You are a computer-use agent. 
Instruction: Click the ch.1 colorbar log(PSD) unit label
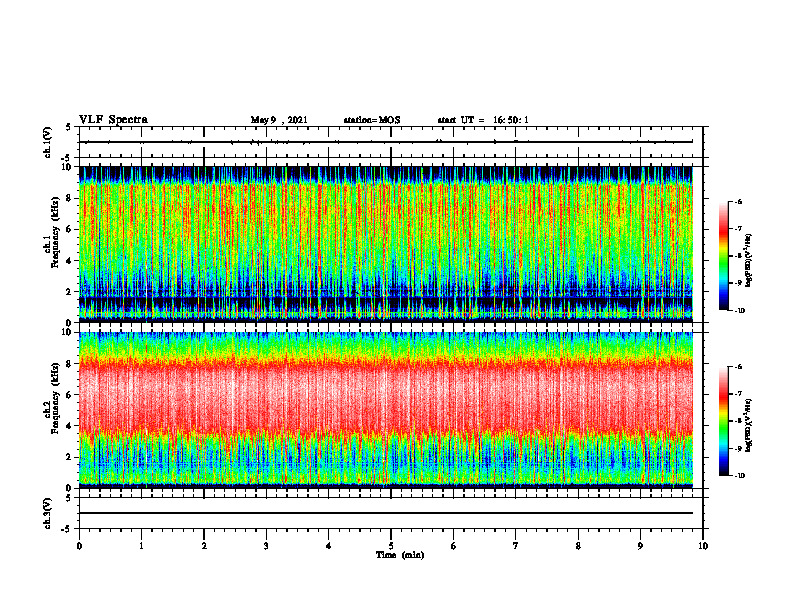coord(749,261)
